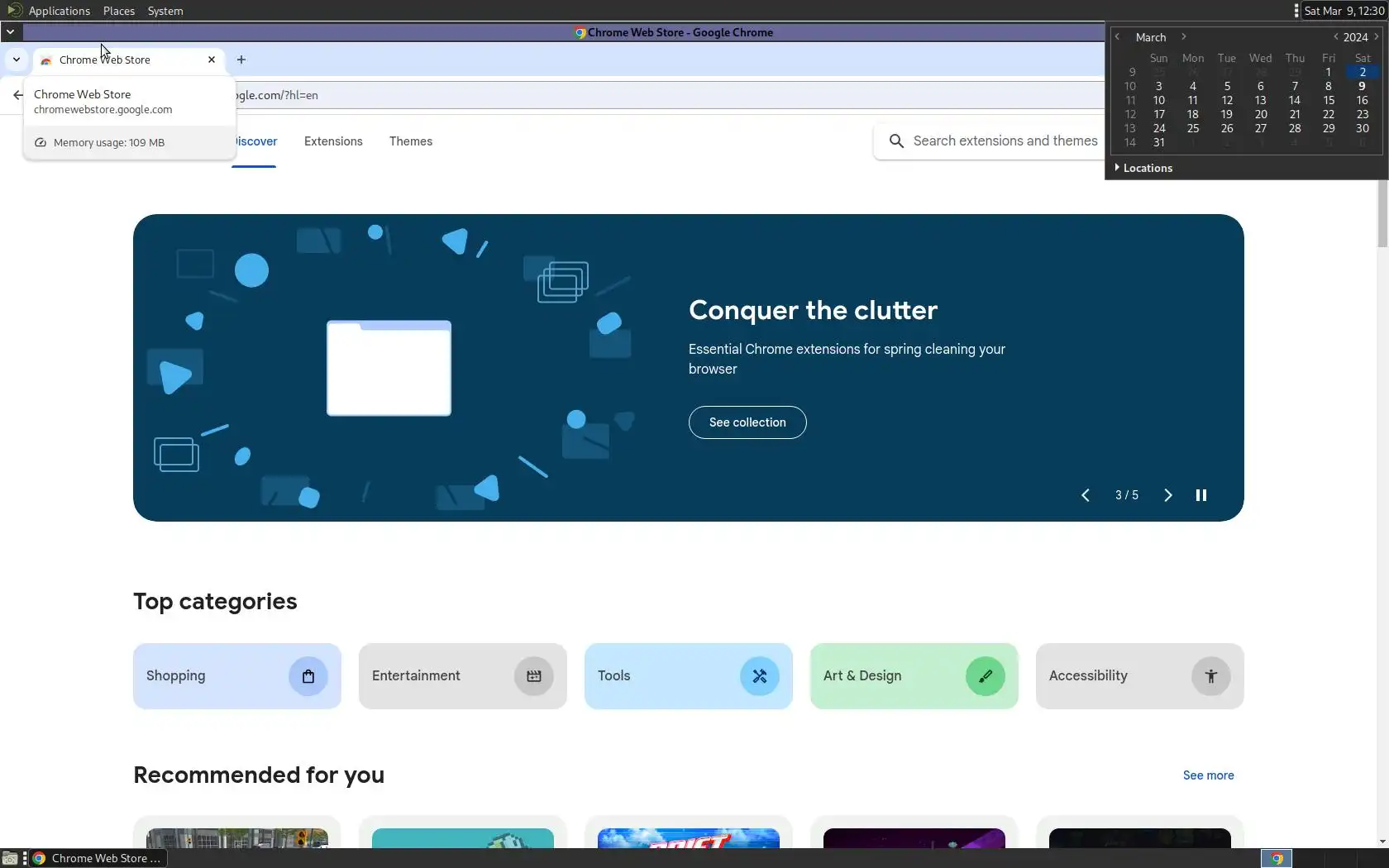Image resolution: width=1389 pixels, height=868 pixels.
Task: Go to previous month in calendar
Action: click(1117, 37)
